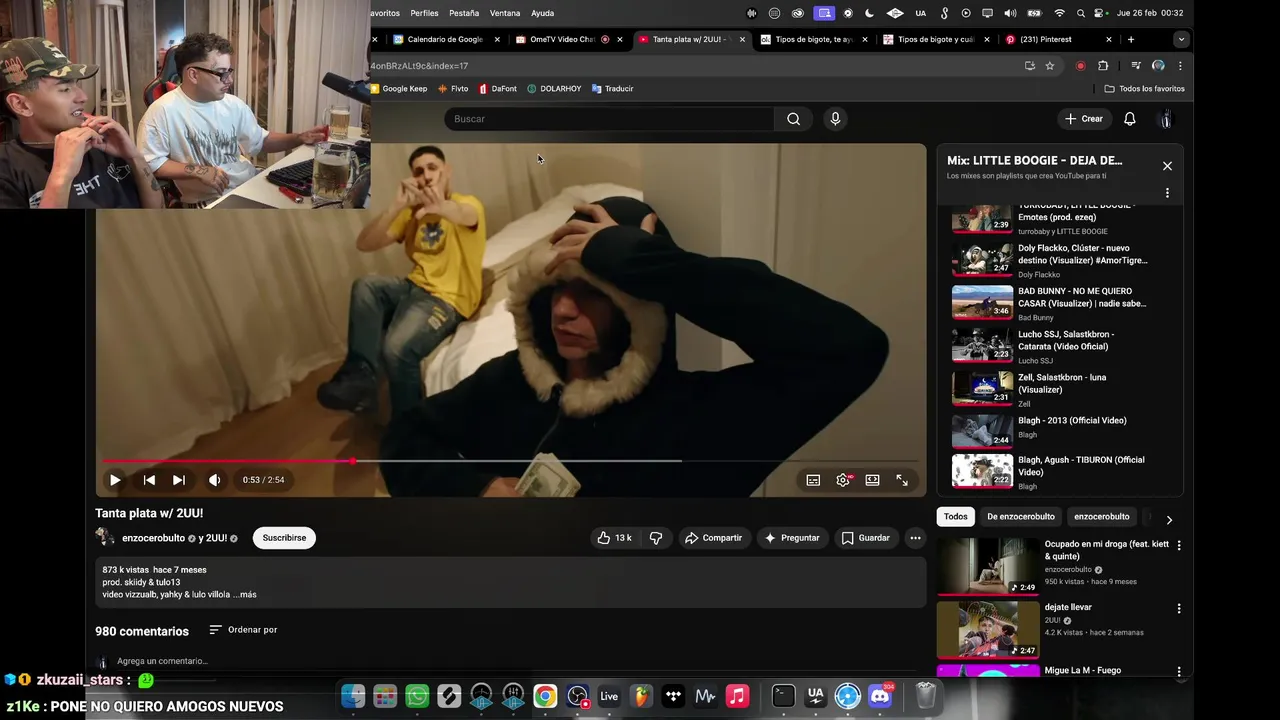
Task: Open the Crear menu button
Action: coord(1083,119)
